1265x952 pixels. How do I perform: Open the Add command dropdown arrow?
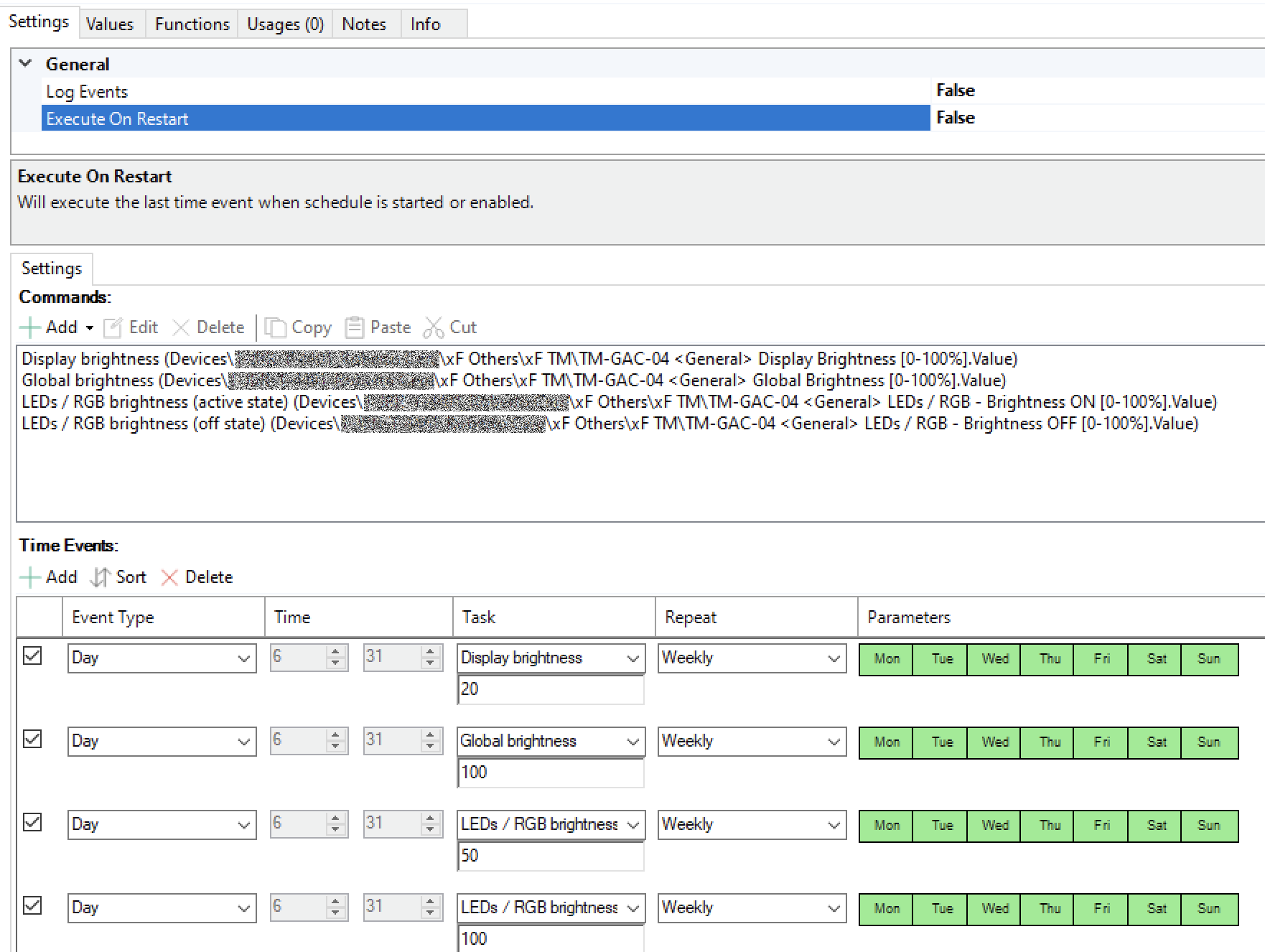tap(90, 328)
